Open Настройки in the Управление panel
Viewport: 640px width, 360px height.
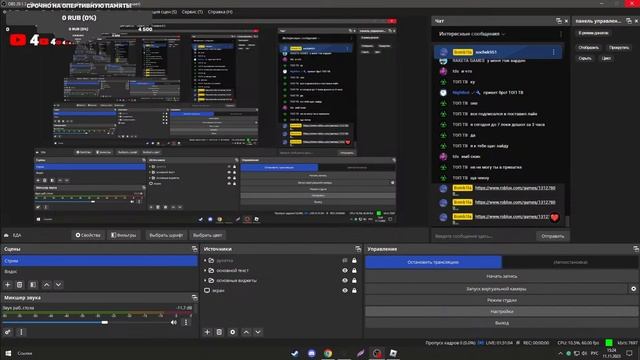pyautogui.click(x=502, y=311)
